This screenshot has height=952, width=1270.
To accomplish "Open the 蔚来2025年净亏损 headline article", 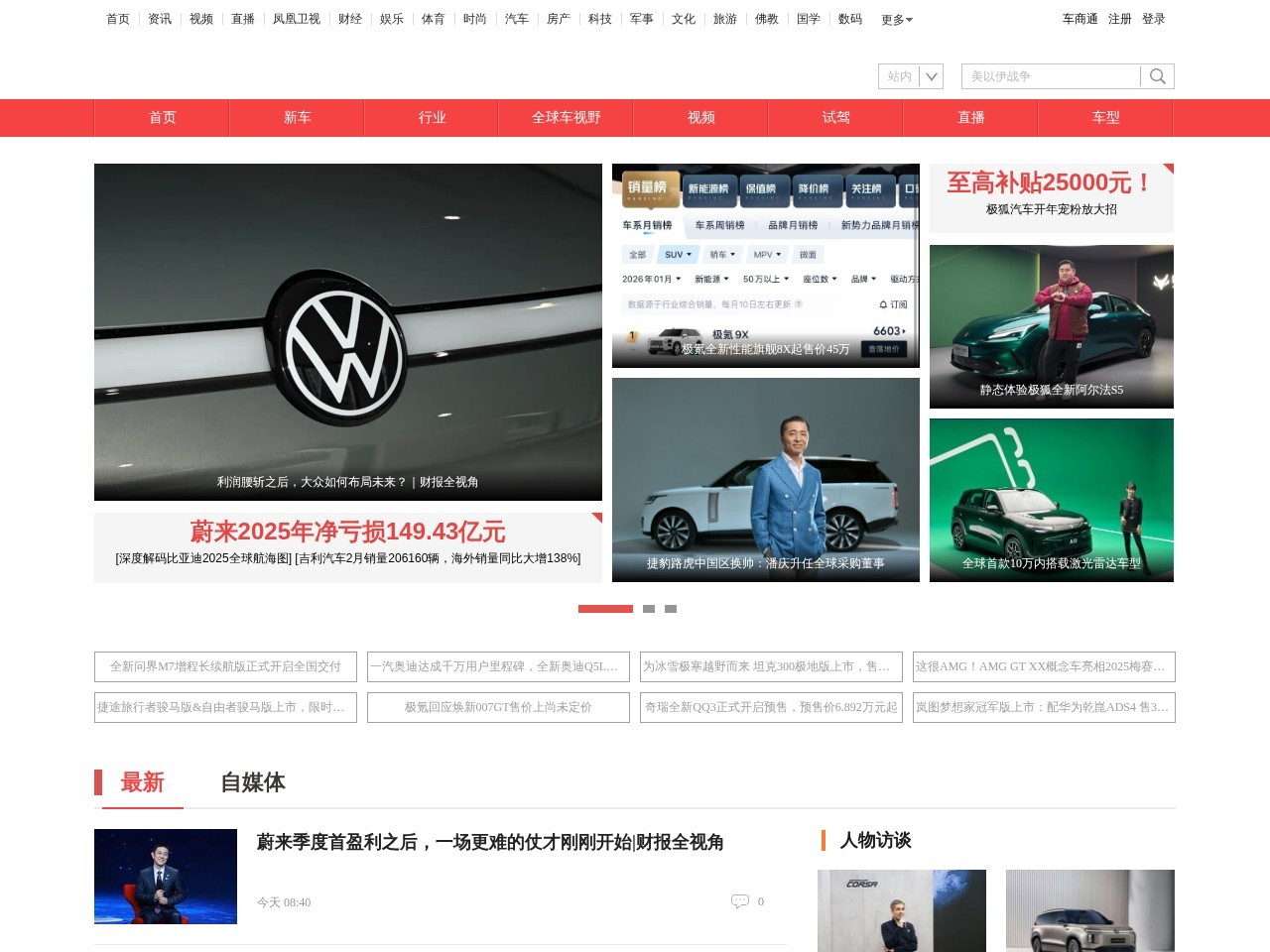I will pos(347,533).
